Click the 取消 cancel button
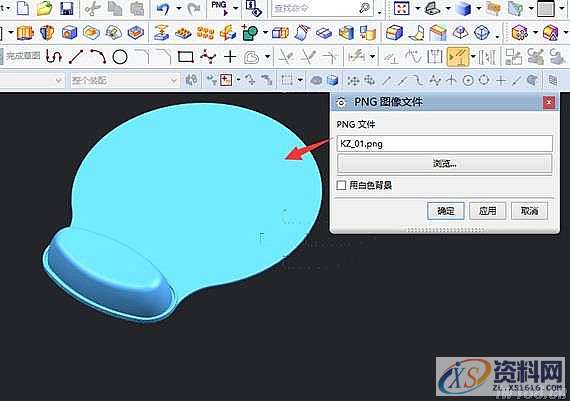The image size is (570, 401). pyautogui.click(x=529, y=211)
